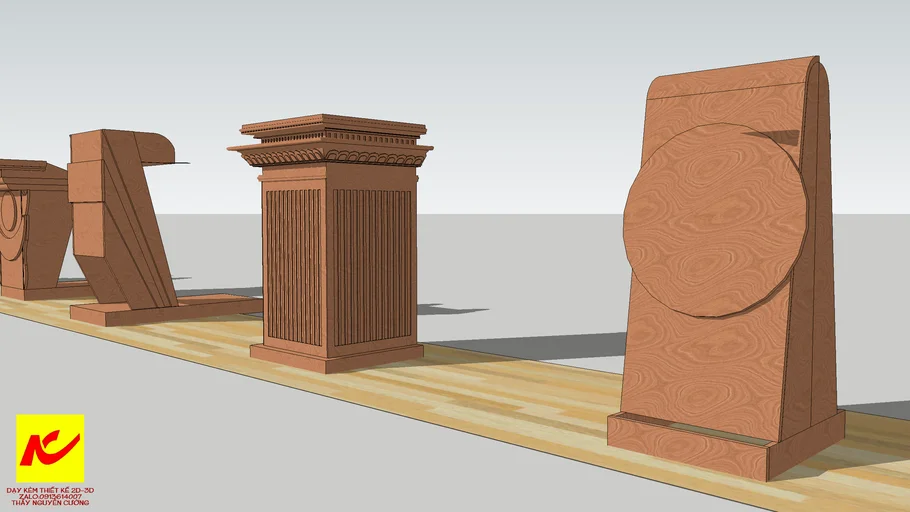The width and height of the screenshot is (910, 512).
Task: Click the 'THẦY NGUYỄN CƯỜNG' caption
Action: coord(50,503)
